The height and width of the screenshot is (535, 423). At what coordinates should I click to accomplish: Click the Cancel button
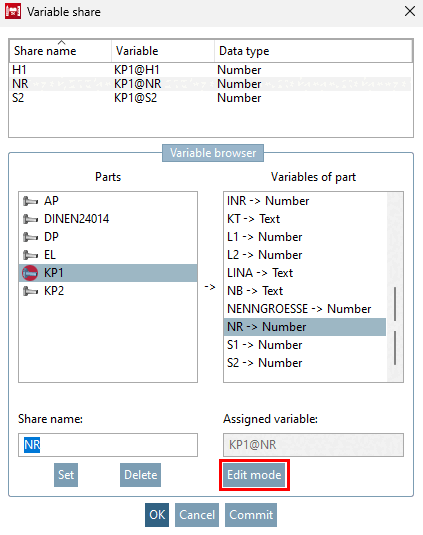(x=197, y=515)
